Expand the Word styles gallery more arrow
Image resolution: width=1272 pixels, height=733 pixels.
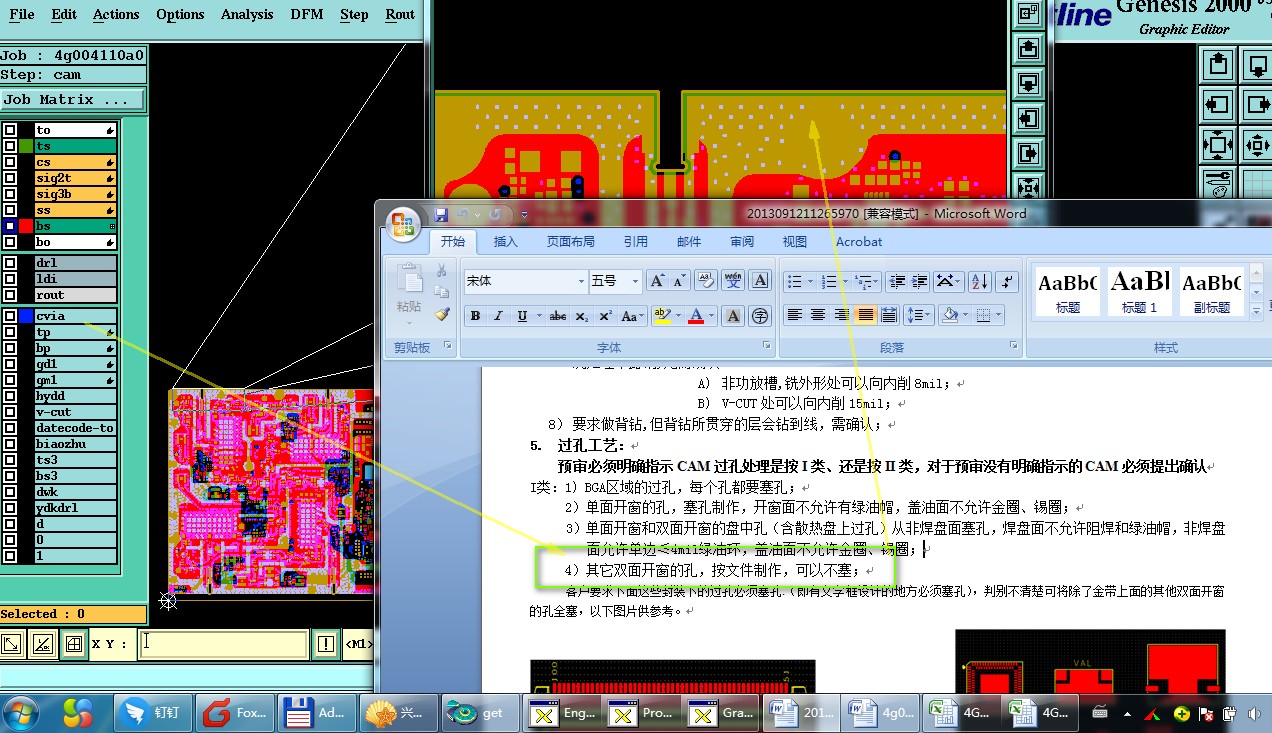pos(1257,312)
